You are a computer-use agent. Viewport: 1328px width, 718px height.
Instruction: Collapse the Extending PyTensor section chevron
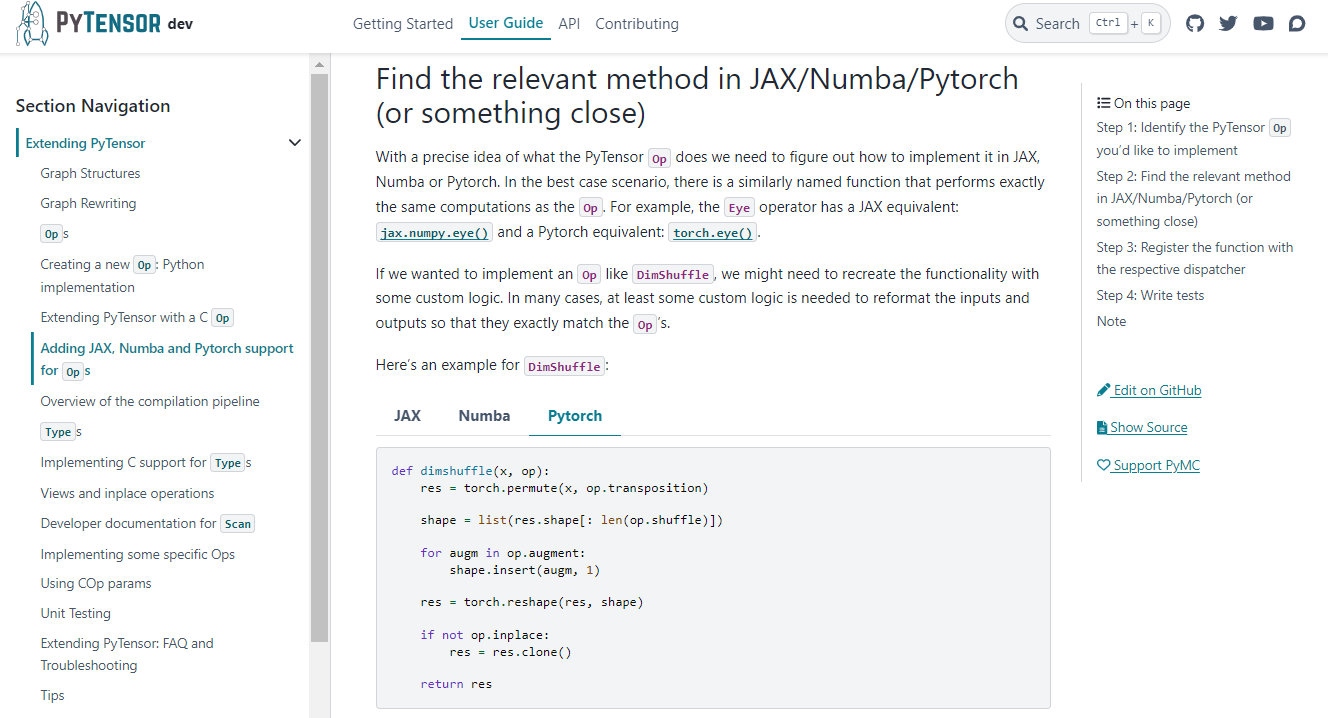[x=295, y=142]
